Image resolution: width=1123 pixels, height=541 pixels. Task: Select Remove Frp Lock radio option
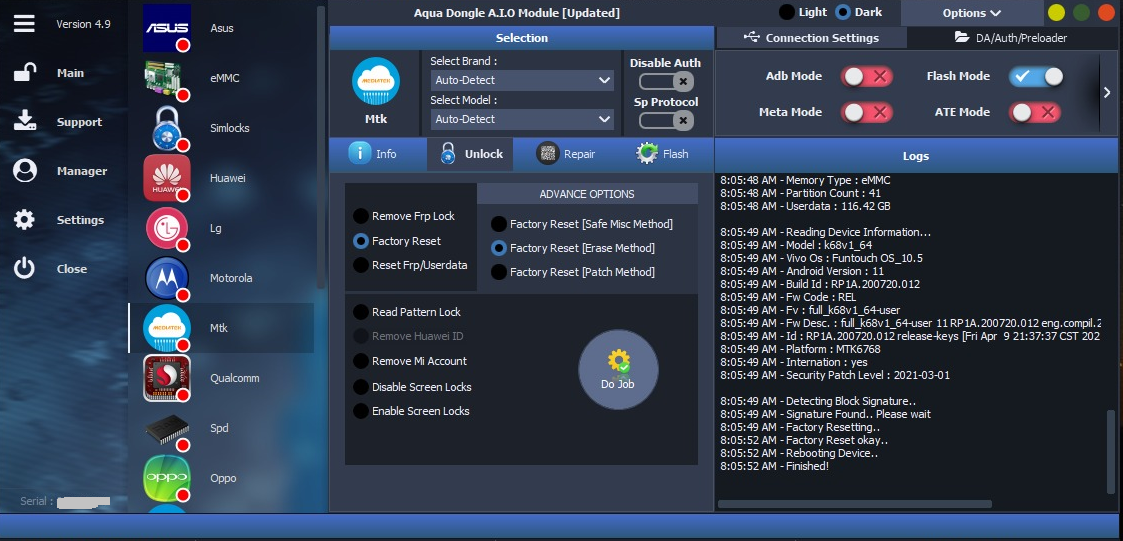coord(361,216)
